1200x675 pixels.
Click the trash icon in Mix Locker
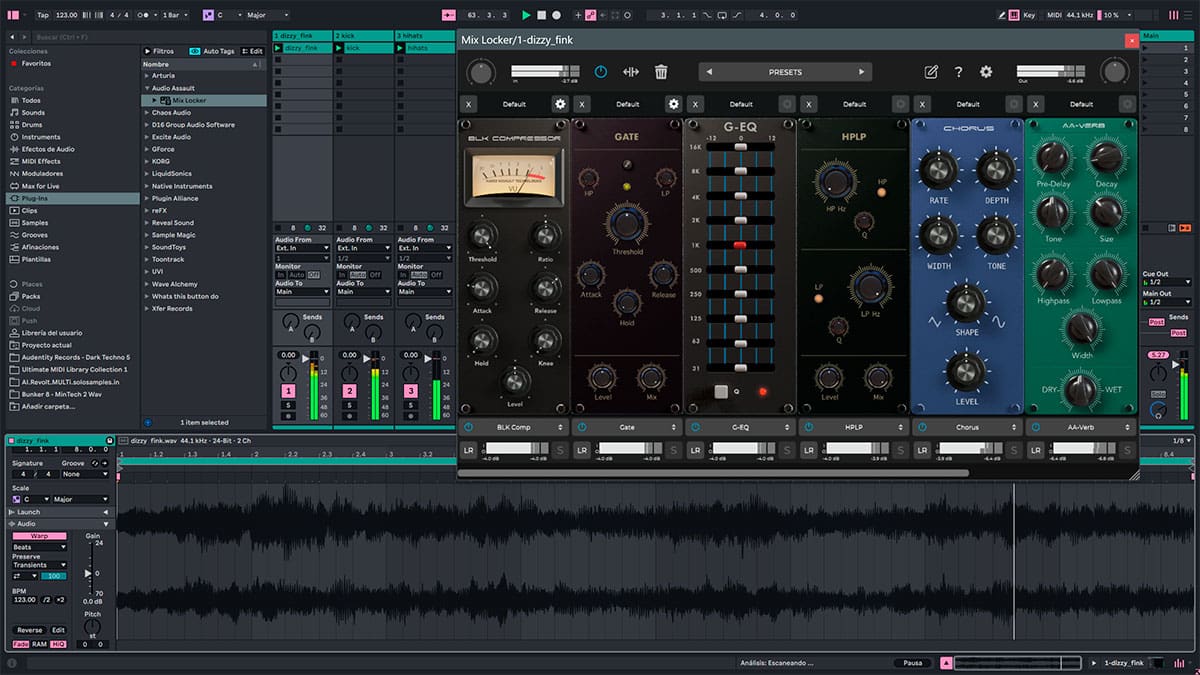pos(661,72)
